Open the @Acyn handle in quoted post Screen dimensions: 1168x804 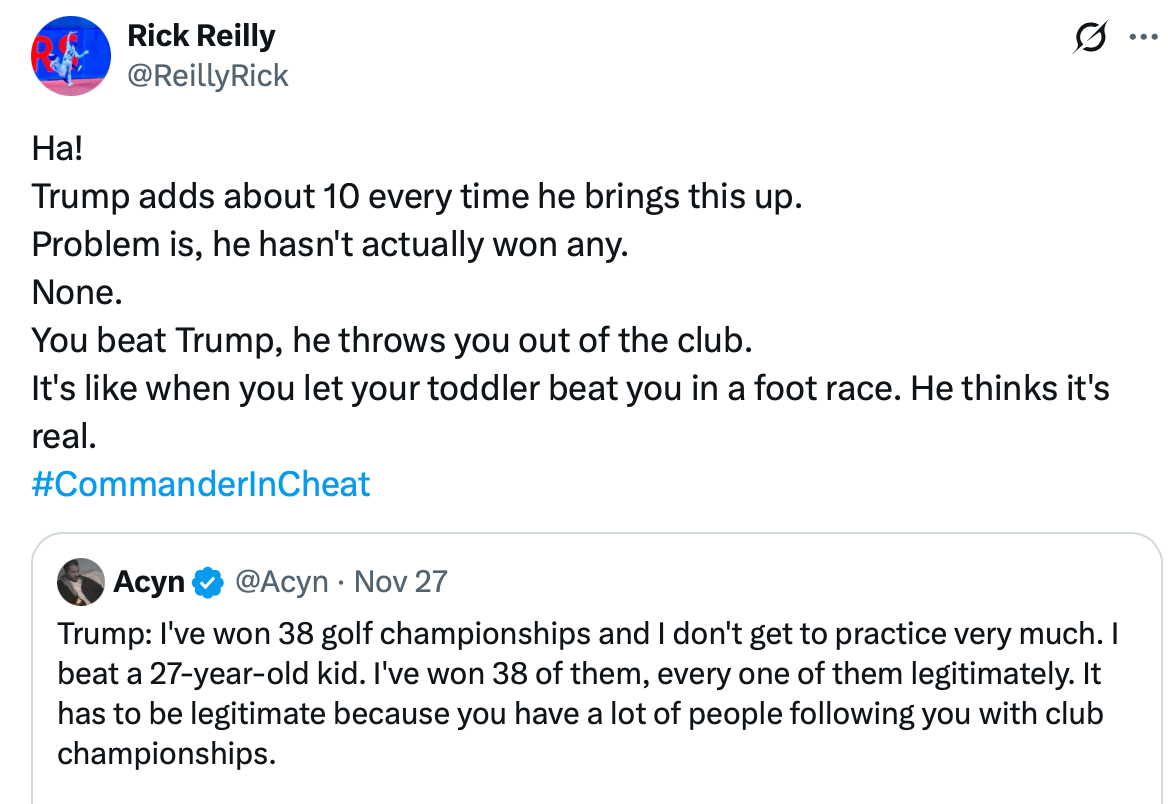281,582
